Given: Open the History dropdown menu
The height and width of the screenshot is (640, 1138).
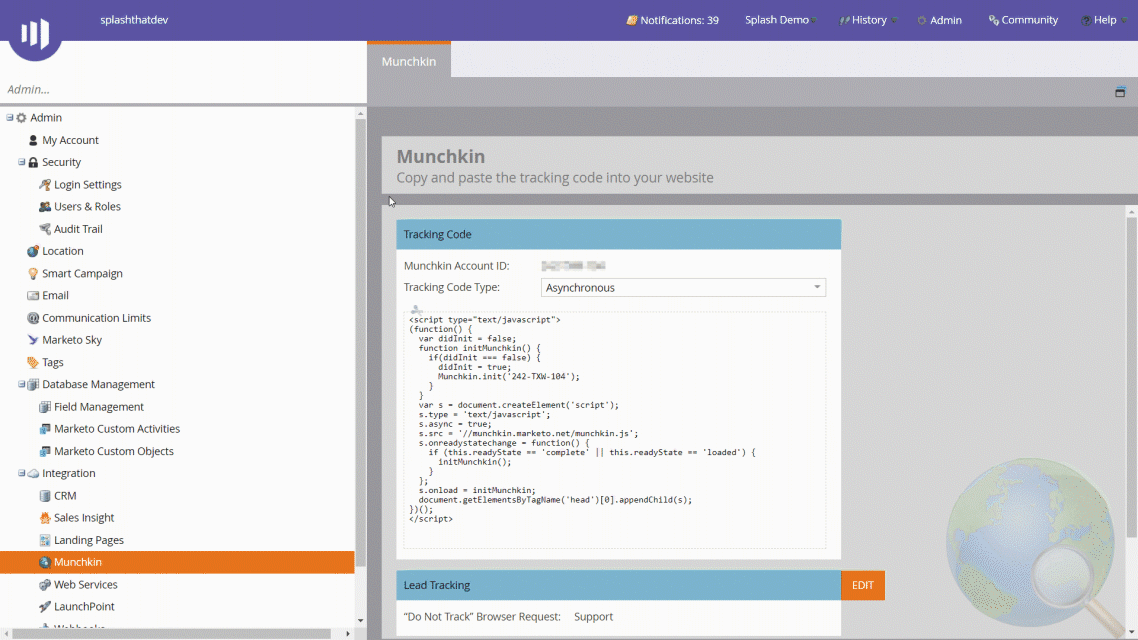Looking at the screenshot, I should (x=868, y=20).
